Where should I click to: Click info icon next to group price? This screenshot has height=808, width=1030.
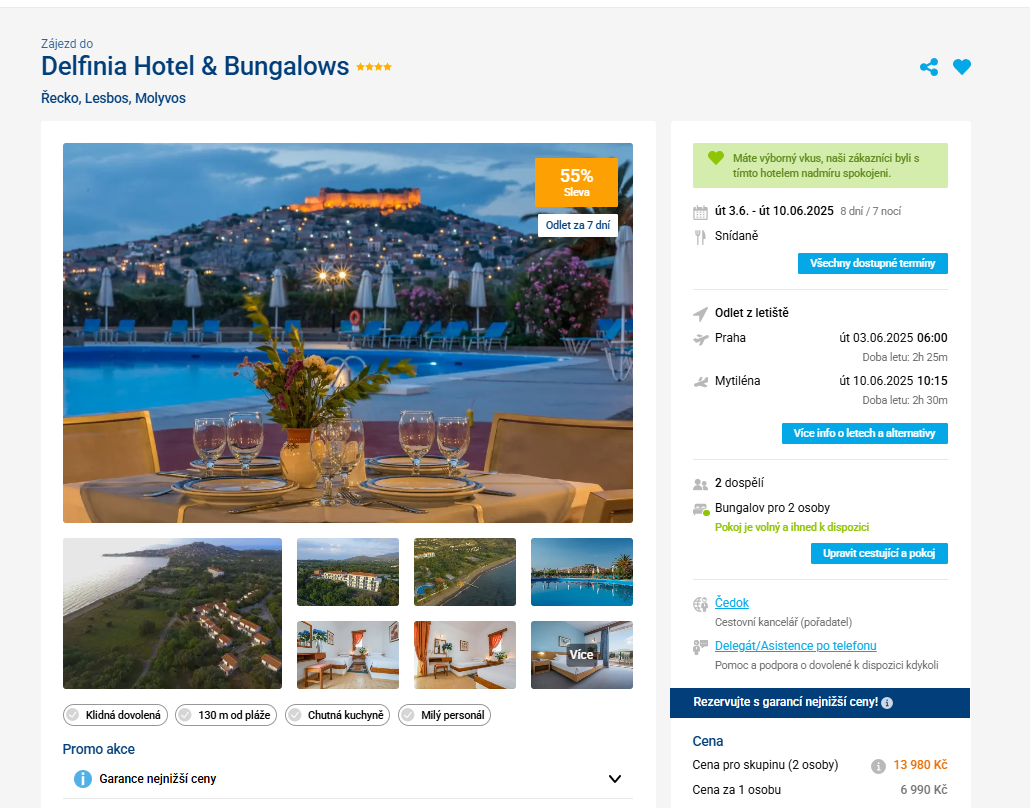point(878,766)
